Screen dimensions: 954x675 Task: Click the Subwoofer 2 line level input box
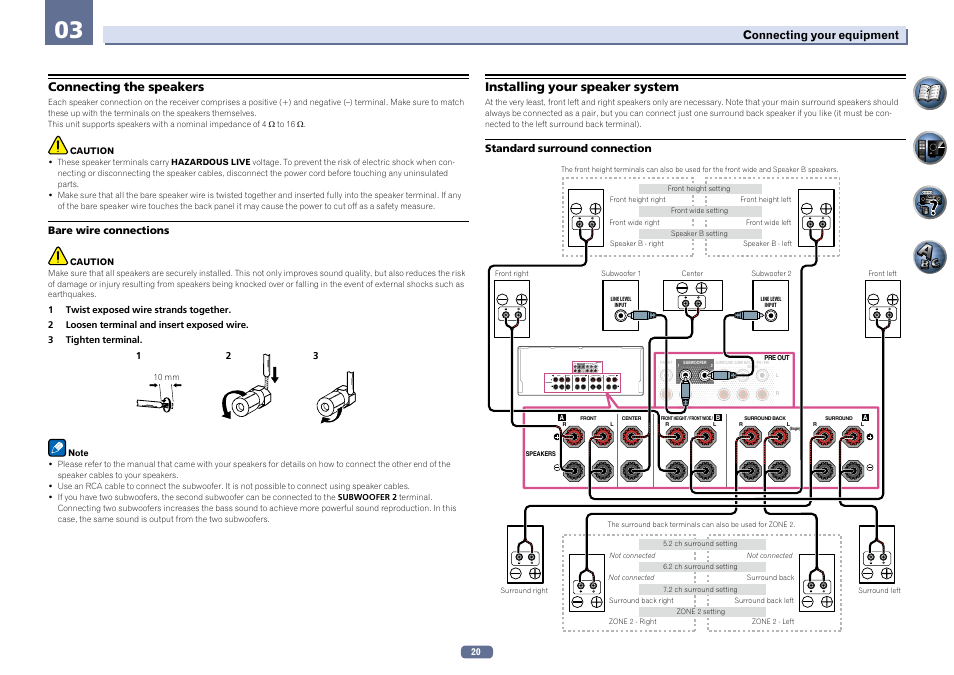pos(770,306)
